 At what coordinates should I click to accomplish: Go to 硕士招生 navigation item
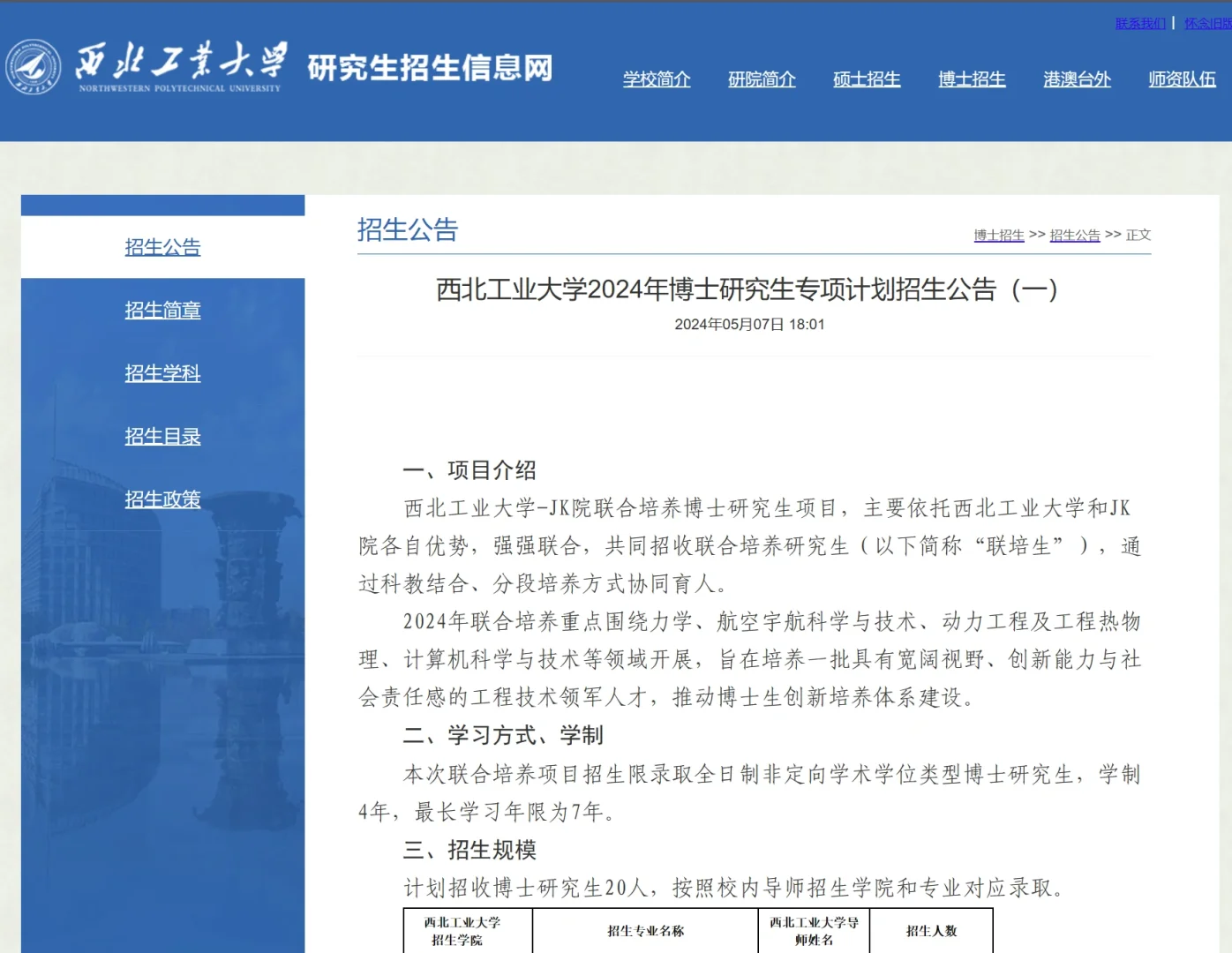pos(867,79)
